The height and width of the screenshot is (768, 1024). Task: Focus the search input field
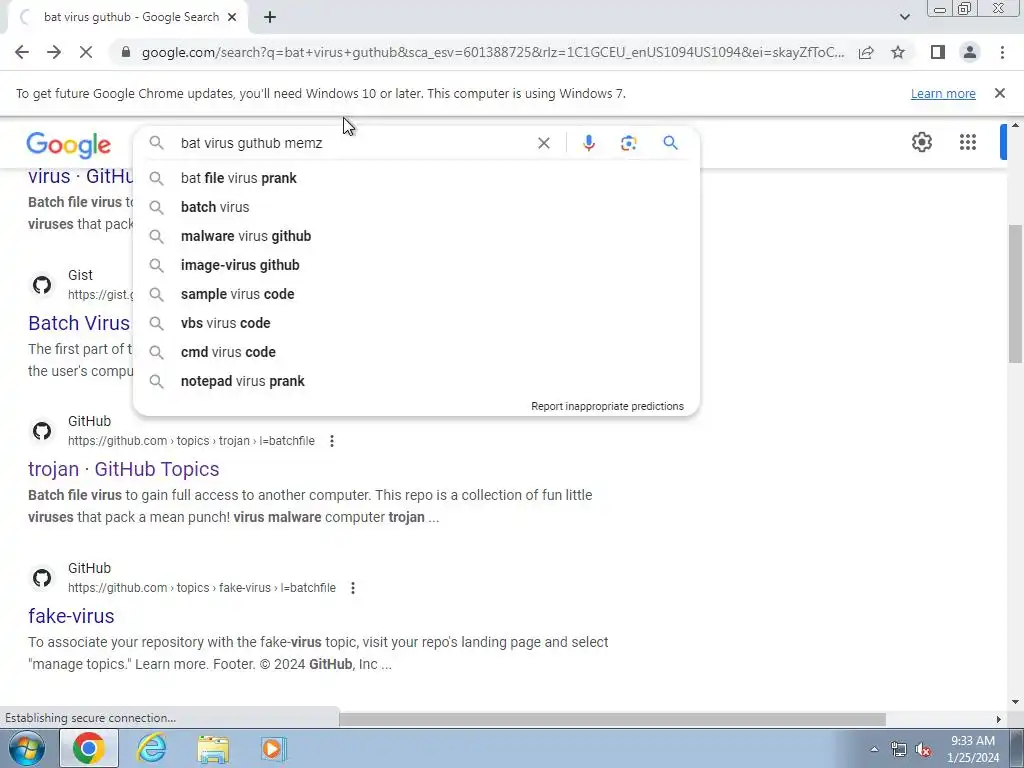(x=353, y=143)
